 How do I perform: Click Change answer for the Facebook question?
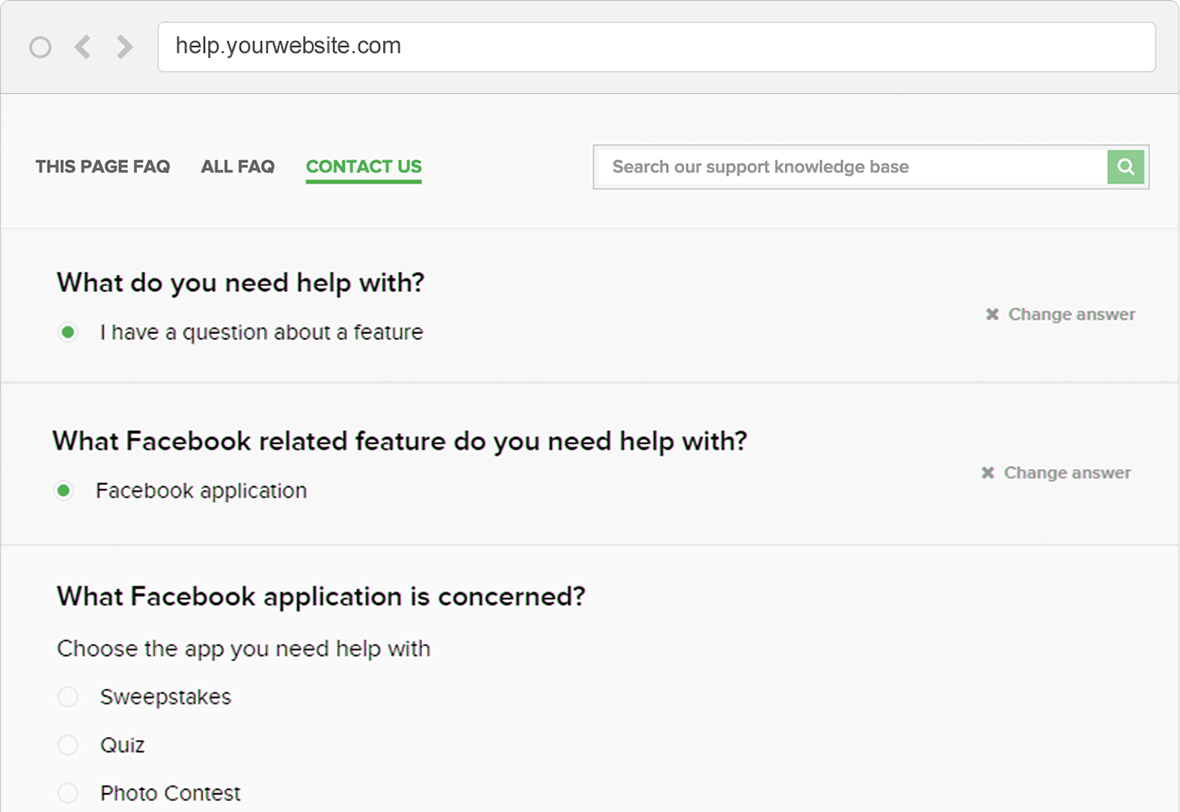pyautogui.click(x=1067, y=472)
